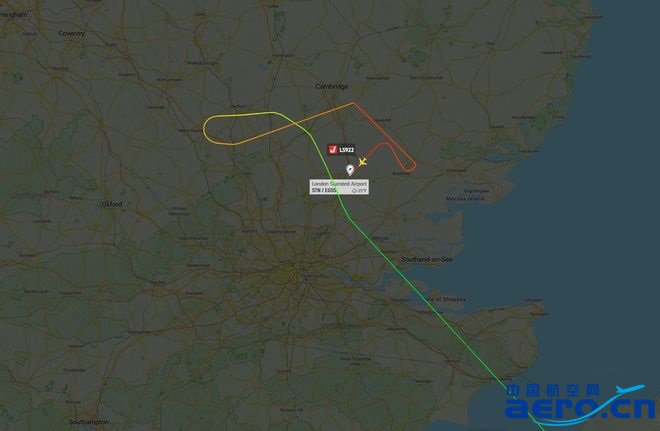Select the STN airport code text
Image resolution: width=660 pixels, height=431 pixels.
tap(316, 190)
